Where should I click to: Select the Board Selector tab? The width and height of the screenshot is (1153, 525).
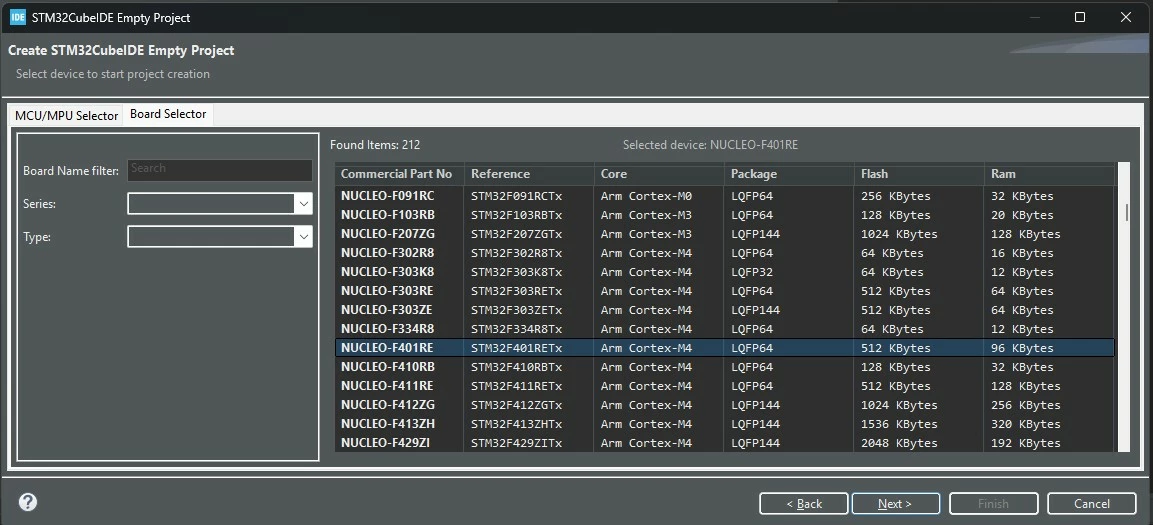pyautogui.click(x=168, y=114)
